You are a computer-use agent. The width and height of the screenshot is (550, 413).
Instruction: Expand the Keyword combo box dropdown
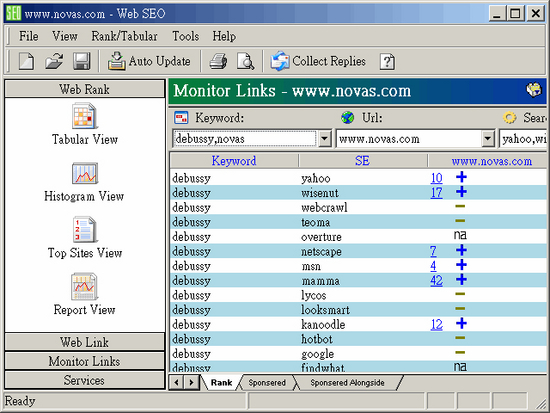coord(325,139)
